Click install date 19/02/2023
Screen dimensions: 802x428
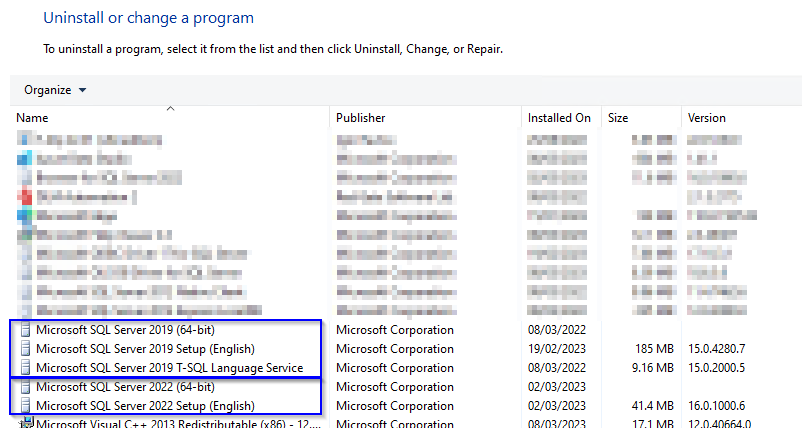tap(556, 349)
